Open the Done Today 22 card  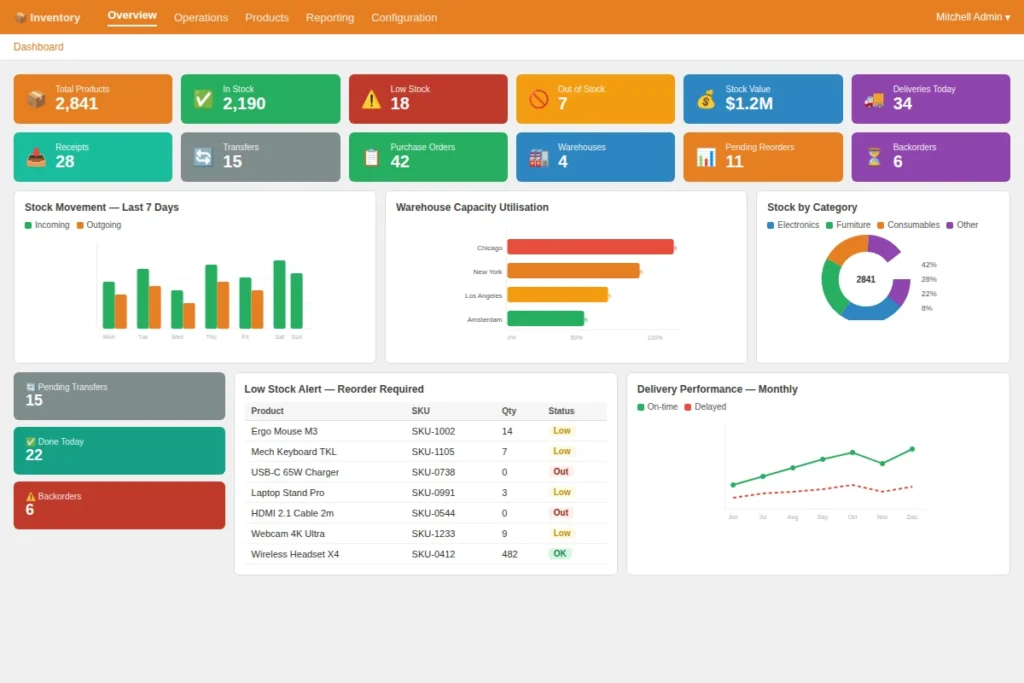(x=120, y=451)
